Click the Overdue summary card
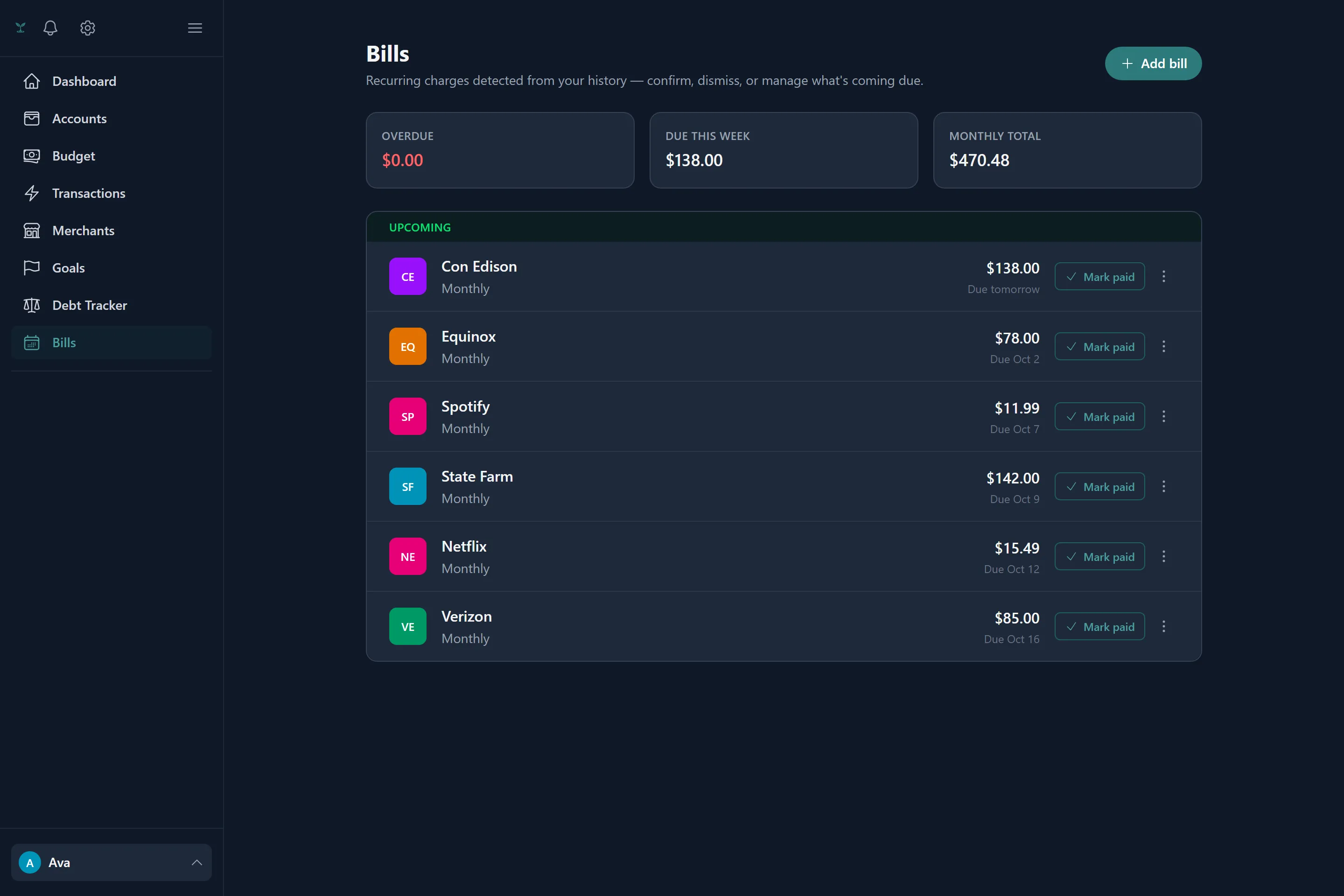Viewport: 1344px width, 896px height. point(500,150)
